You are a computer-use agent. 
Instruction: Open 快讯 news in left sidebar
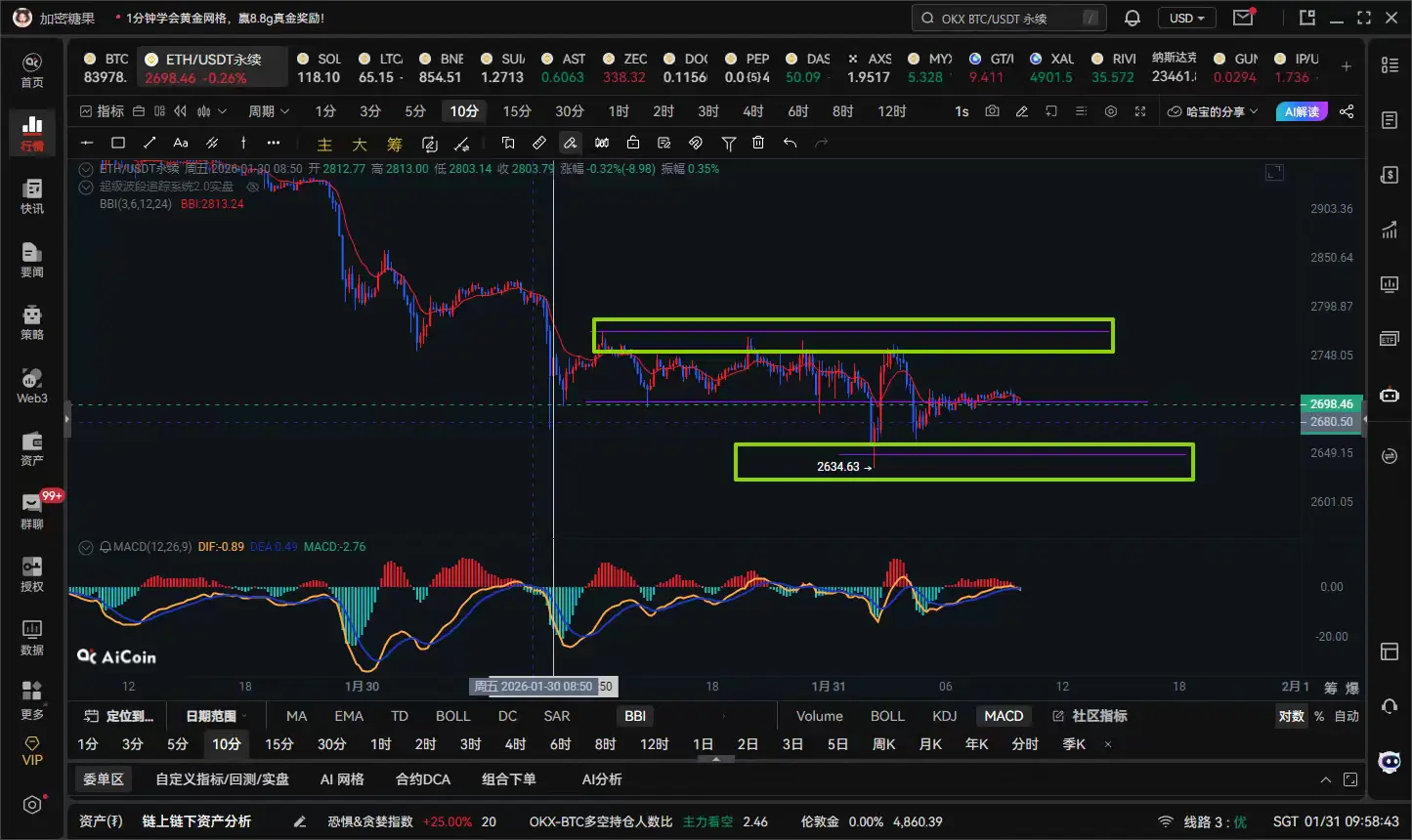tap(32, 196)
